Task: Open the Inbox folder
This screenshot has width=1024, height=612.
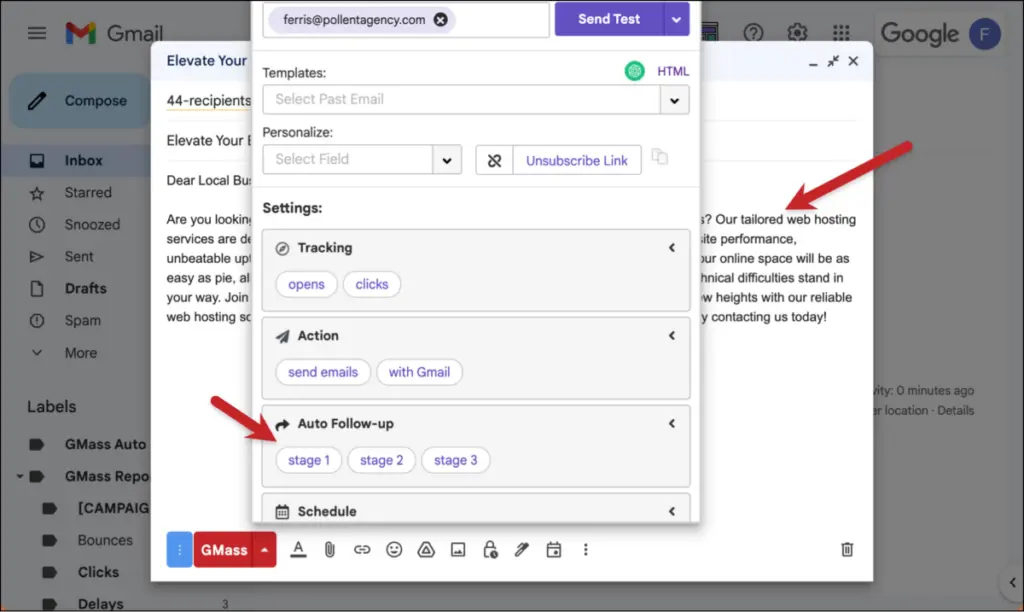Action: 84,160
